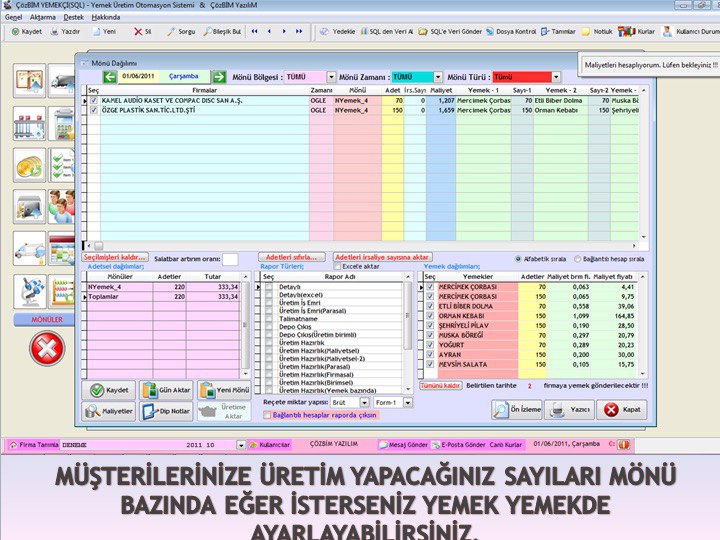Go to previous day with green left arrow
720x540 pixels.
tap(101, 76)
